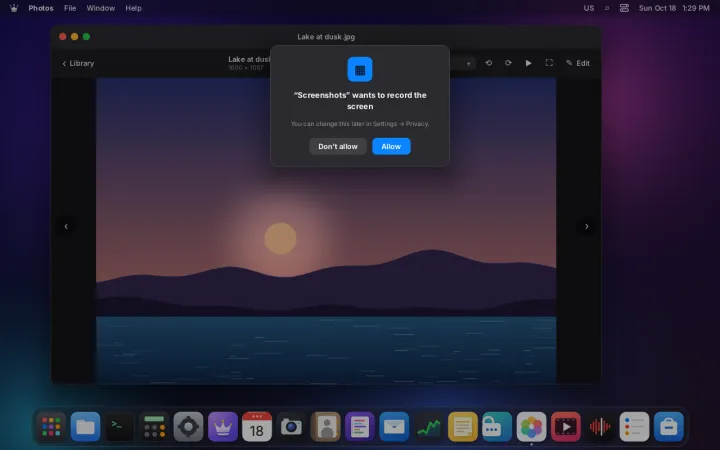Open the yellow Notes app in dock

(x=462, y=427)
